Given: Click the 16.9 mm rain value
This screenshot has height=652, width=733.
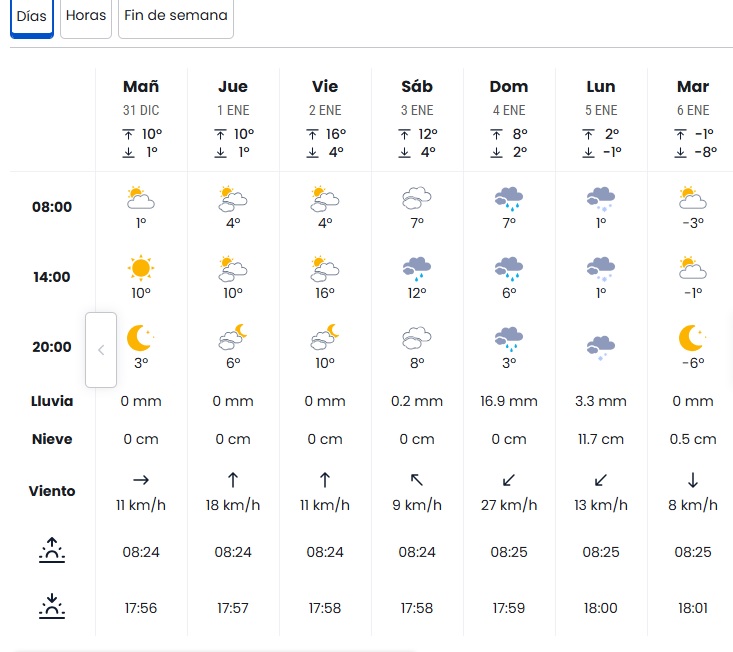Looking at the screenshot, I should click(x=509, y=401).
